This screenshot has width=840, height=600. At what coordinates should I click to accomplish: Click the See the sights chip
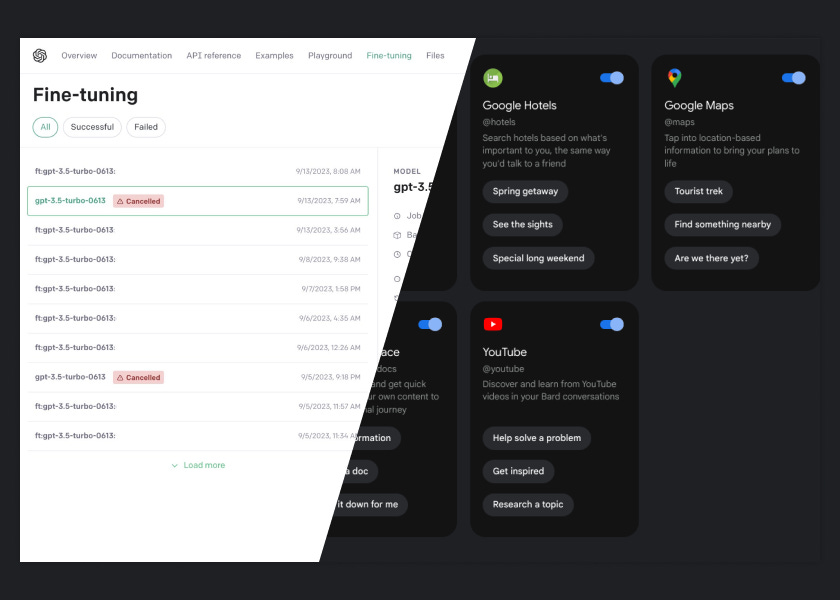point(522,224)
